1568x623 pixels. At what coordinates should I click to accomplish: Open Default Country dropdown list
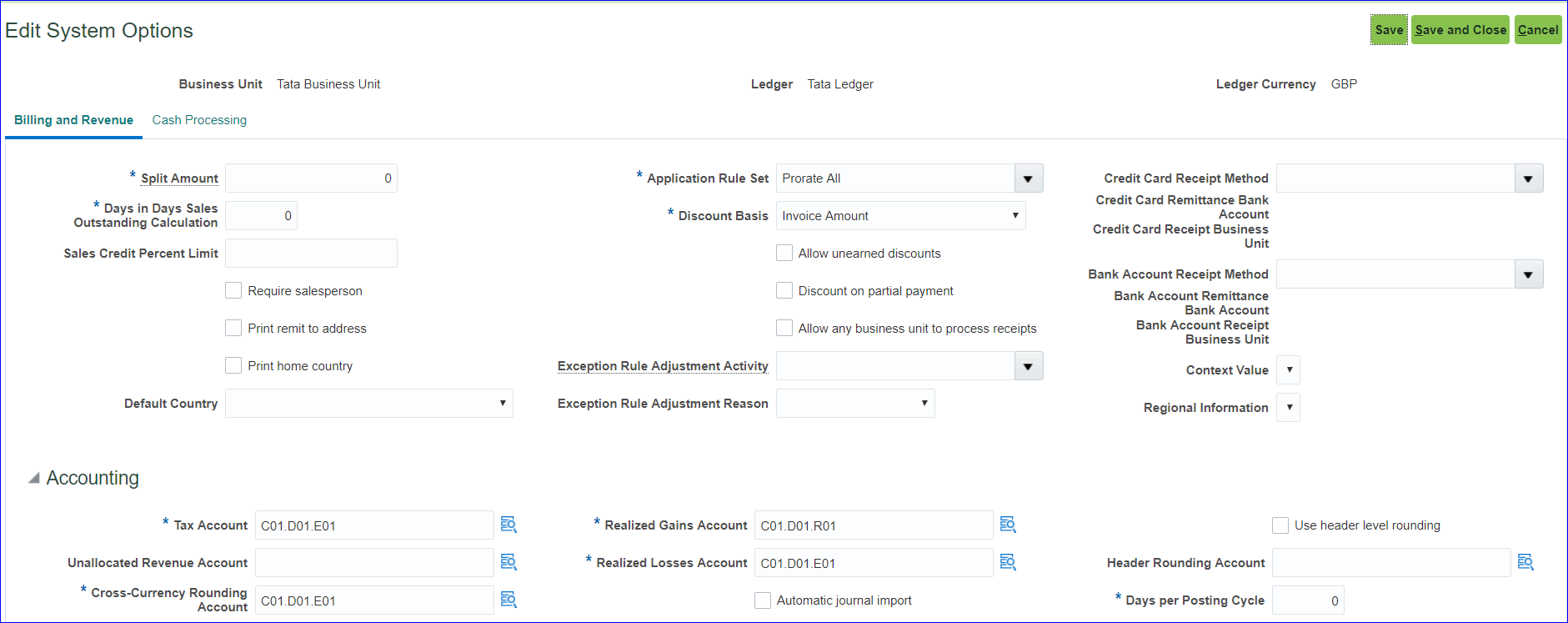(x=502, y=404)
